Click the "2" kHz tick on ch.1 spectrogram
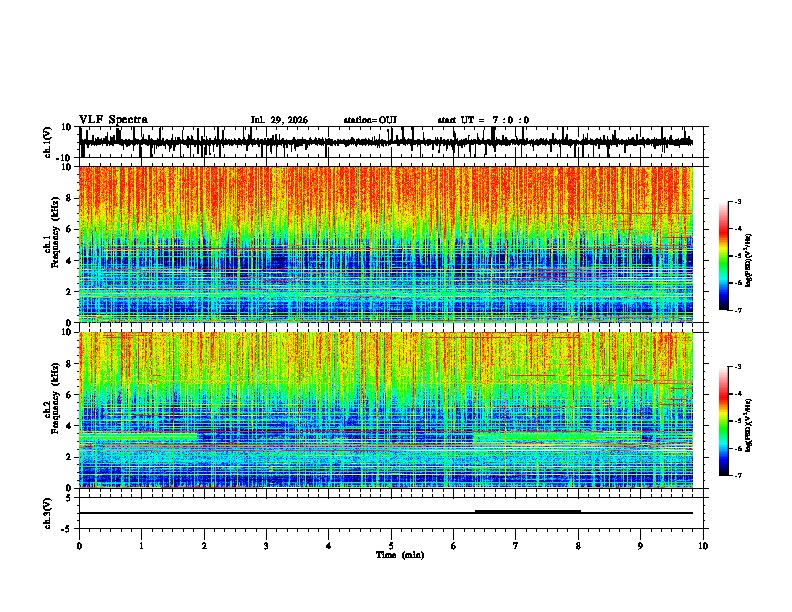The height and width of the screenshot is (612, 792). (x=69, y=292)
